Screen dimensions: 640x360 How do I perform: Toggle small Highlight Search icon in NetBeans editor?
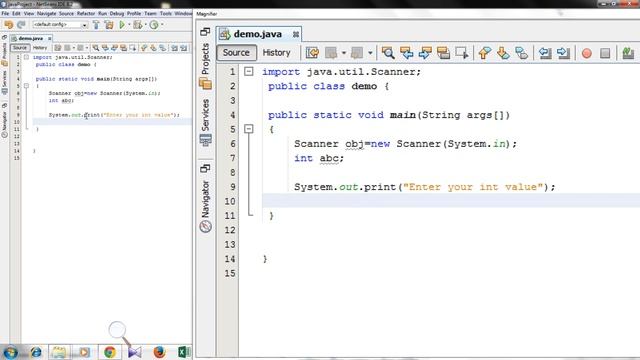pyautogui.click(x=123, y=48)
